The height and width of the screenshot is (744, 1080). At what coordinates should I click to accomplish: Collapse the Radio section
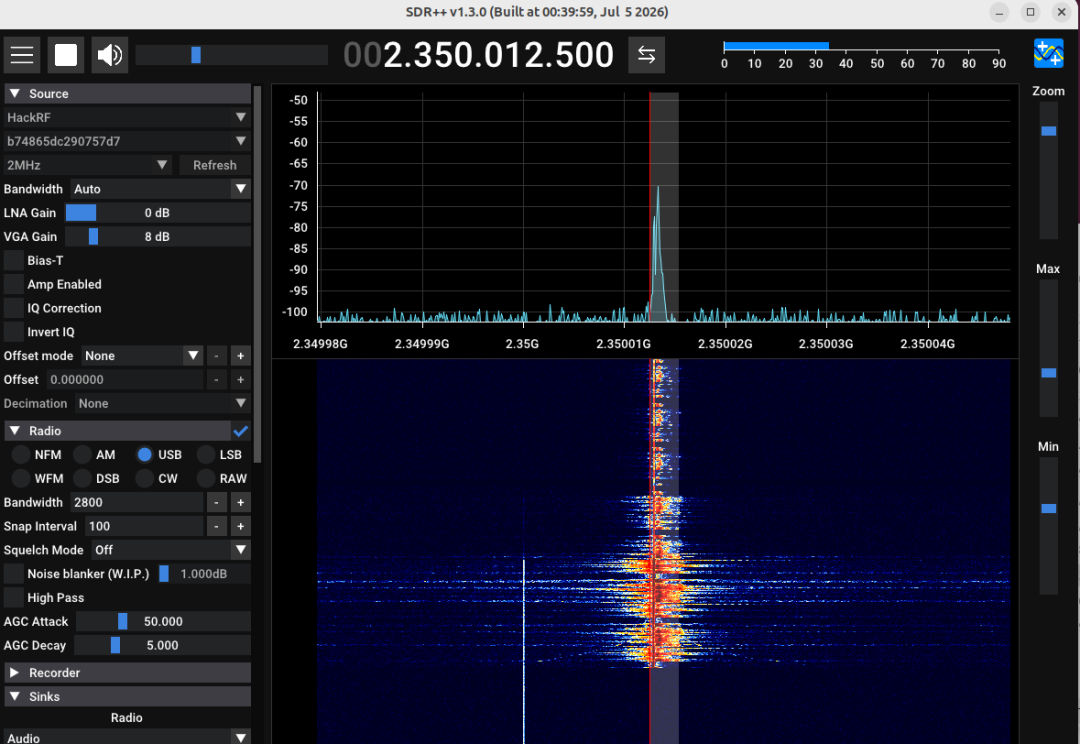click(x=117, y=431)
